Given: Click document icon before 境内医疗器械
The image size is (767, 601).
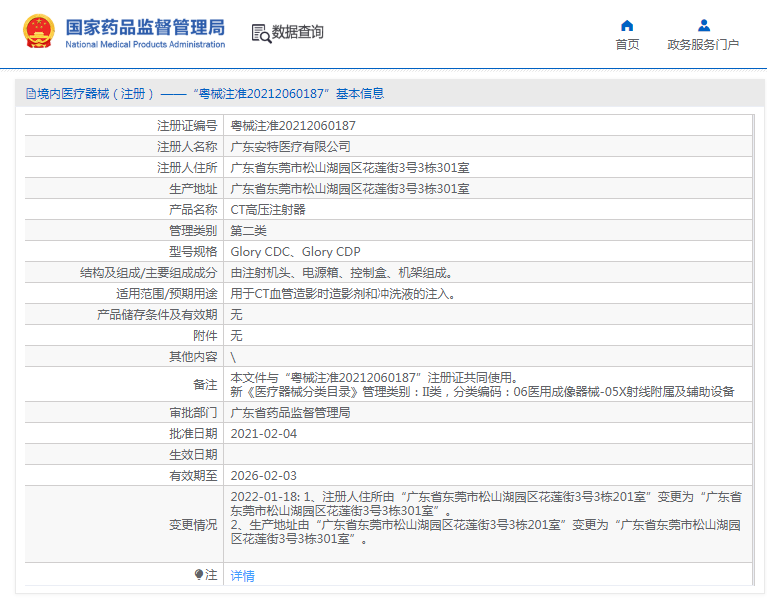Looking at the screenshot, I should (31, 93).
